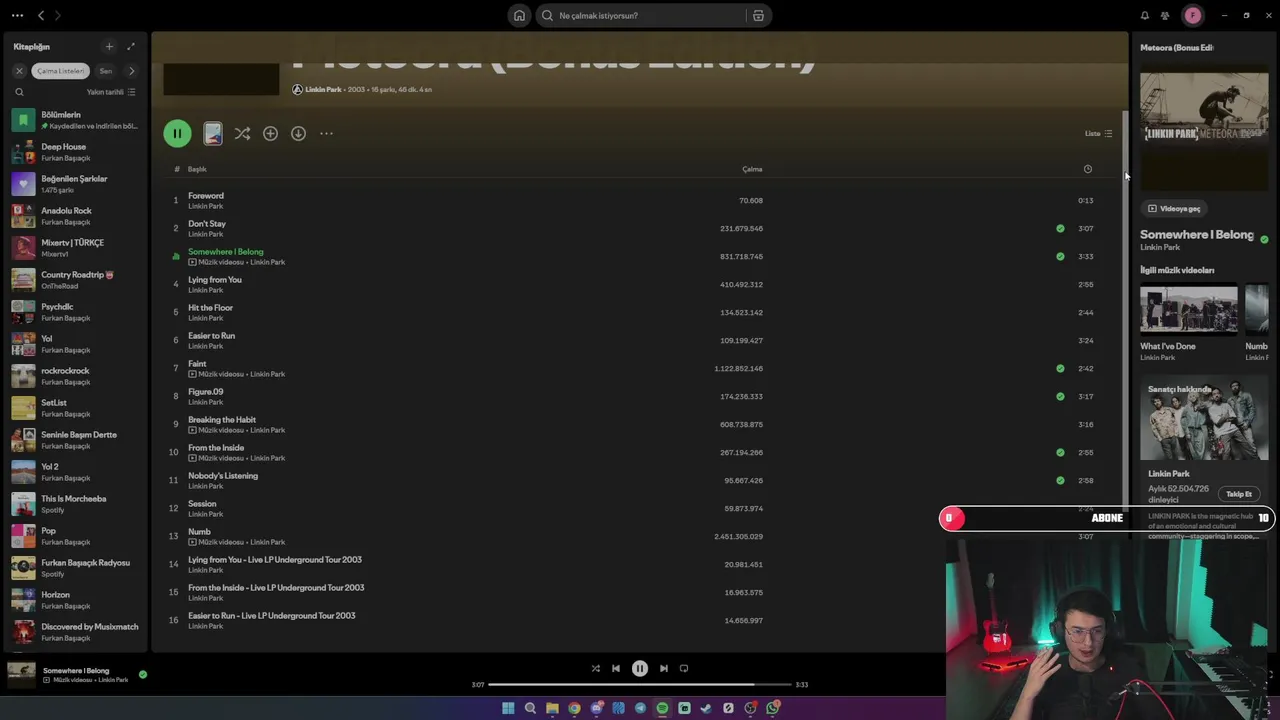The width and height of the screenshot is (1280, 720).
Task: Go back with the left arrow
Action: (41, 15)
